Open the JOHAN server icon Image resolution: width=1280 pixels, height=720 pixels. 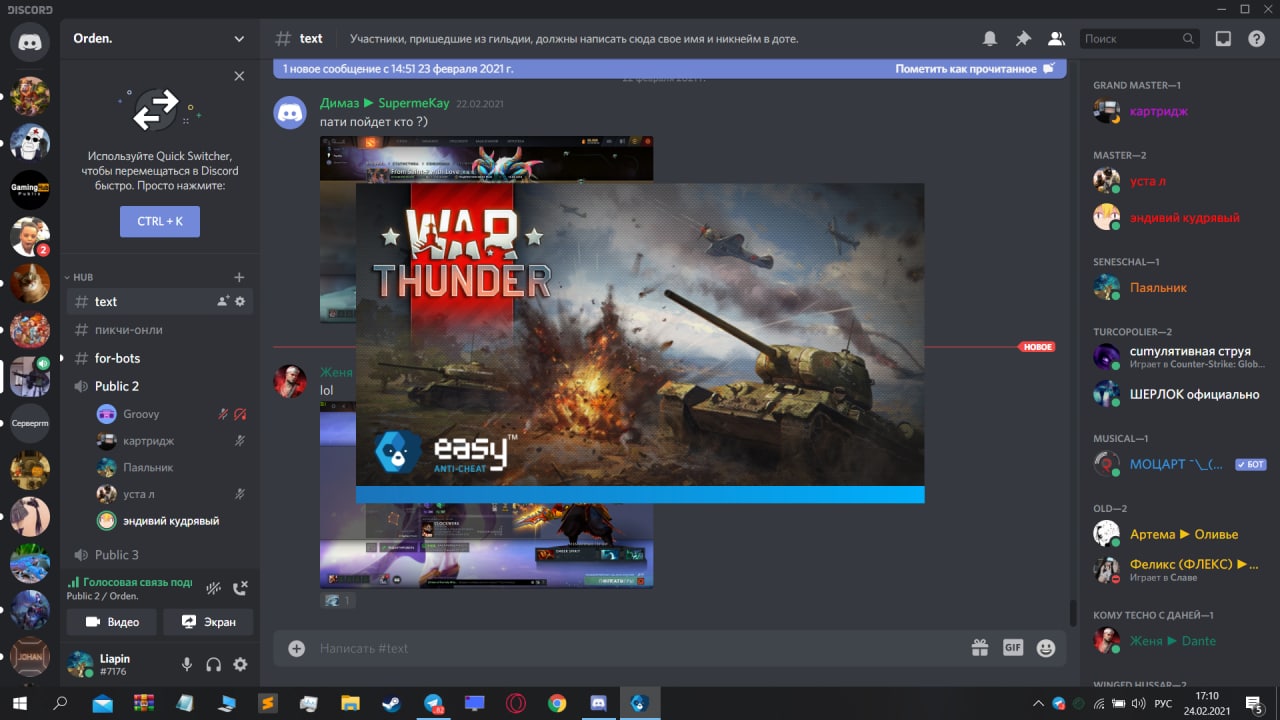pos(30,657)
